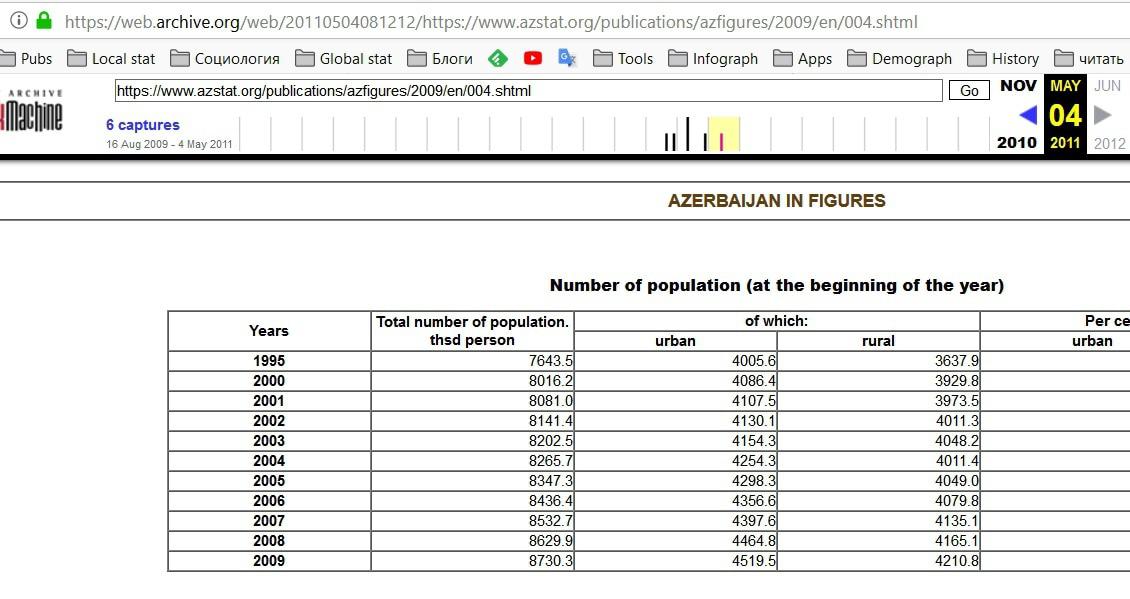Expand the Demograph bookmark folder
This screenshot has height=599, width=1130.
coord(900,58)
